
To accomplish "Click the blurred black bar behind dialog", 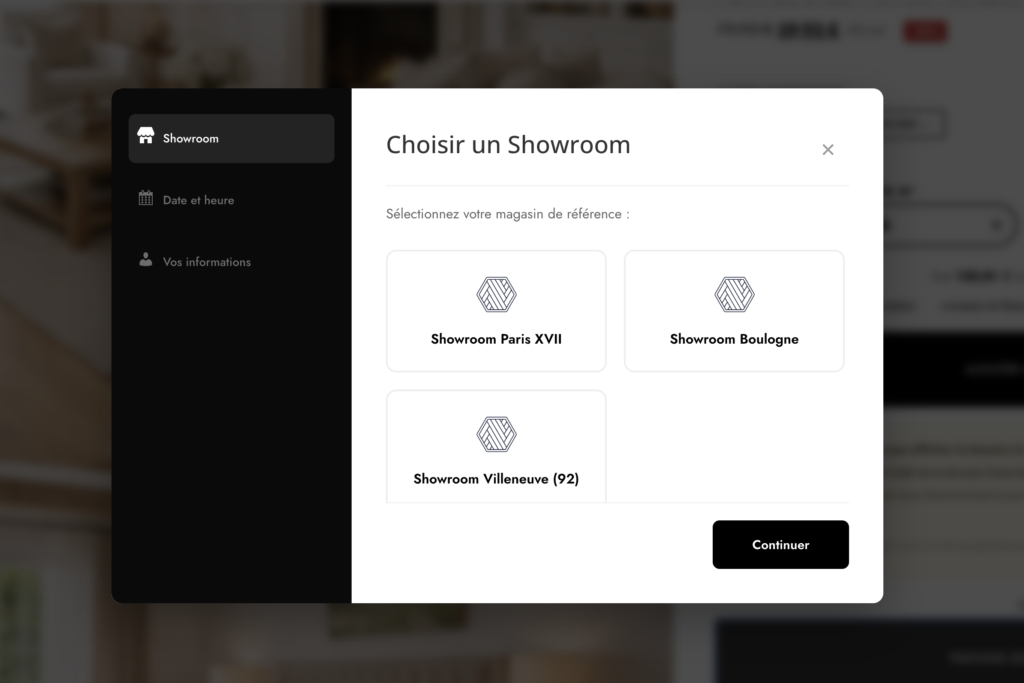I will pos(953,369).
